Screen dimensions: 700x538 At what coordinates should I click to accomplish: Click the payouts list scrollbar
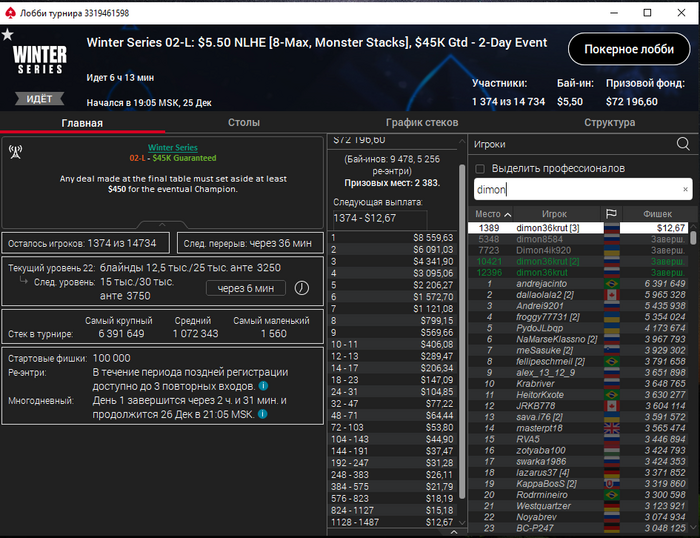pyautogui.click(x=462, y=331)
